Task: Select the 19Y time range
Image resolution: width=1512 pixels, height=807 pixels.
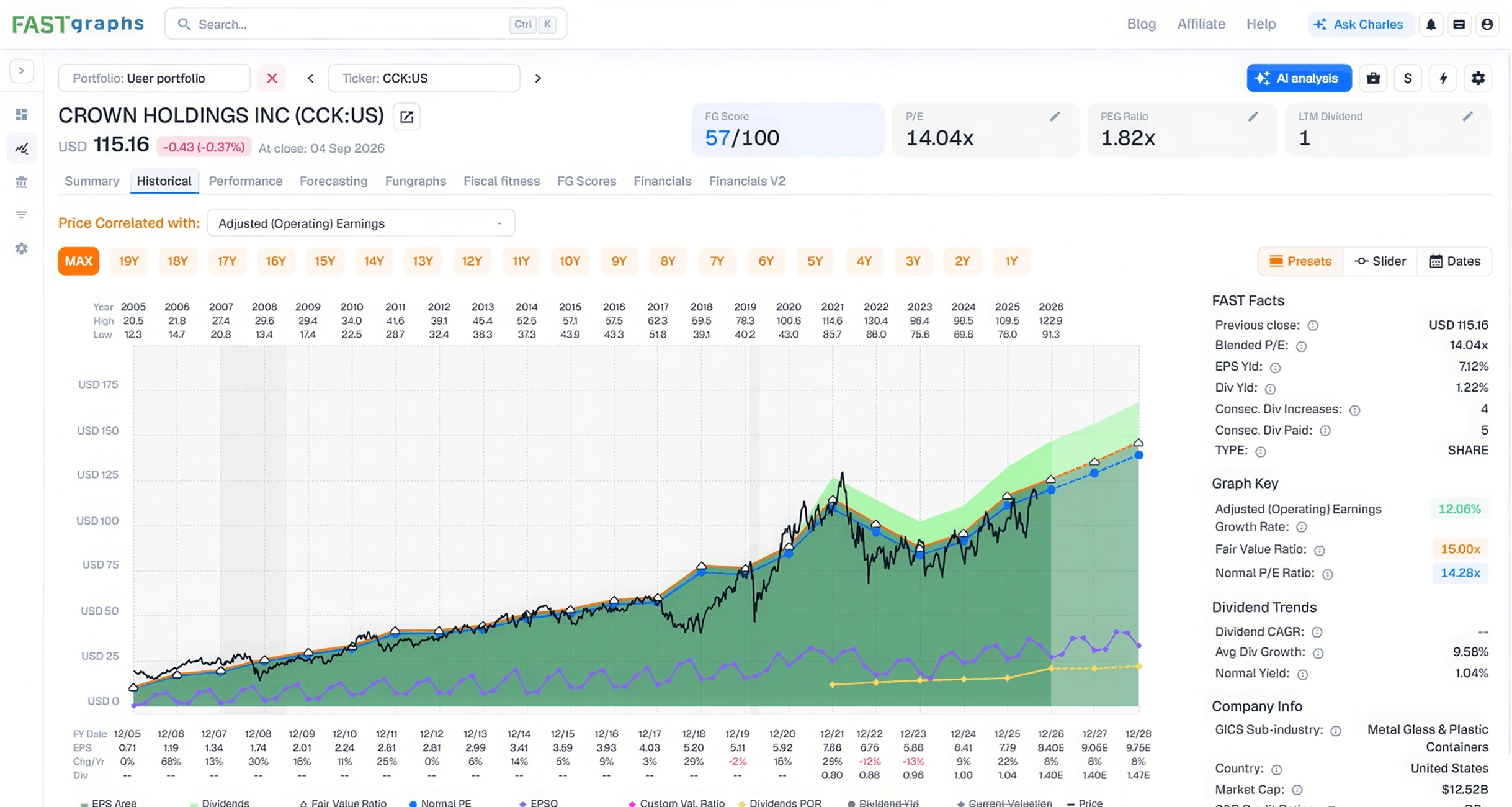Action: [x=128, y=261]
